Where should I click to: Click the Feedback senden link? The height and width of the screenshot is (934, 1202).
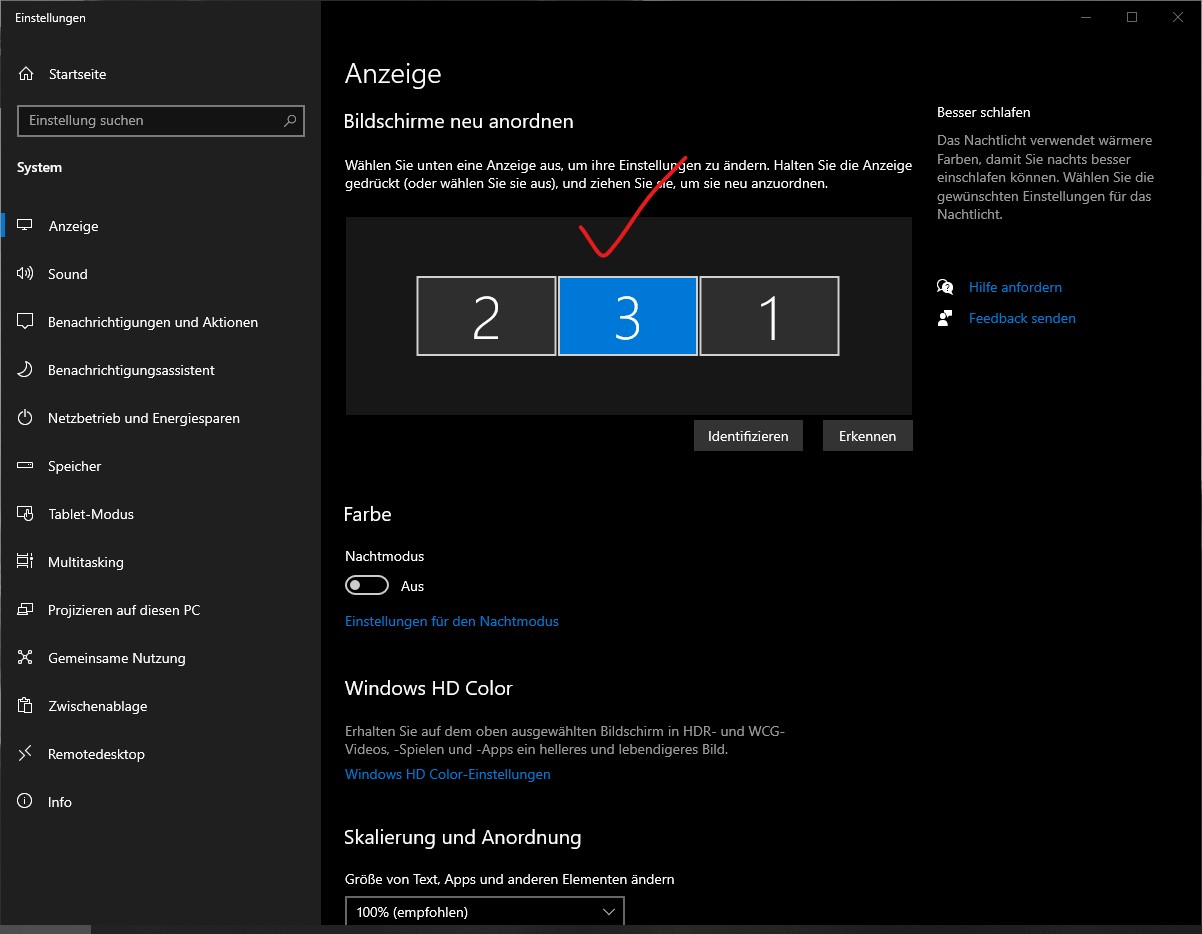point(1022,318)
